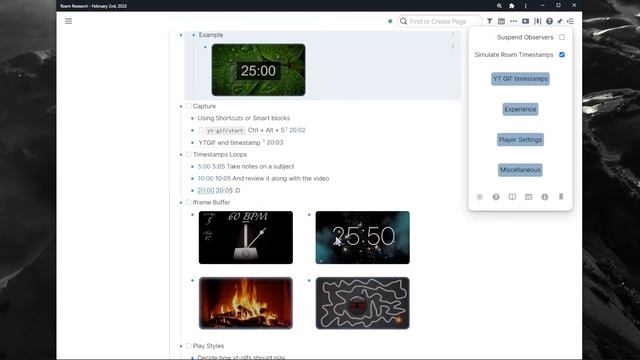
Task: Open the page filter funnel icon
Action: point(489,21)
